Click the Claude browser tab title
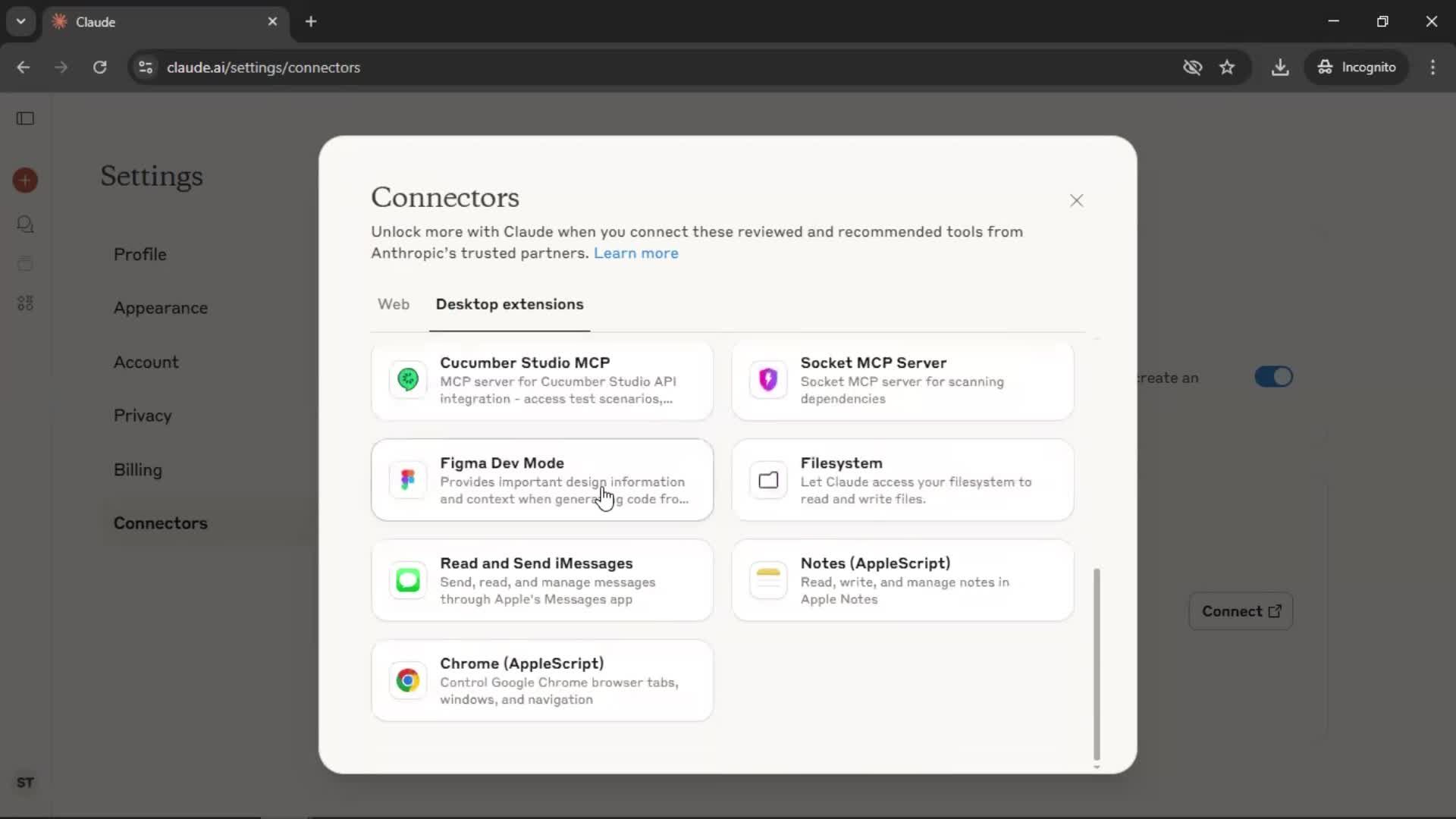1456x819 pixels. [x=96, y=22]
